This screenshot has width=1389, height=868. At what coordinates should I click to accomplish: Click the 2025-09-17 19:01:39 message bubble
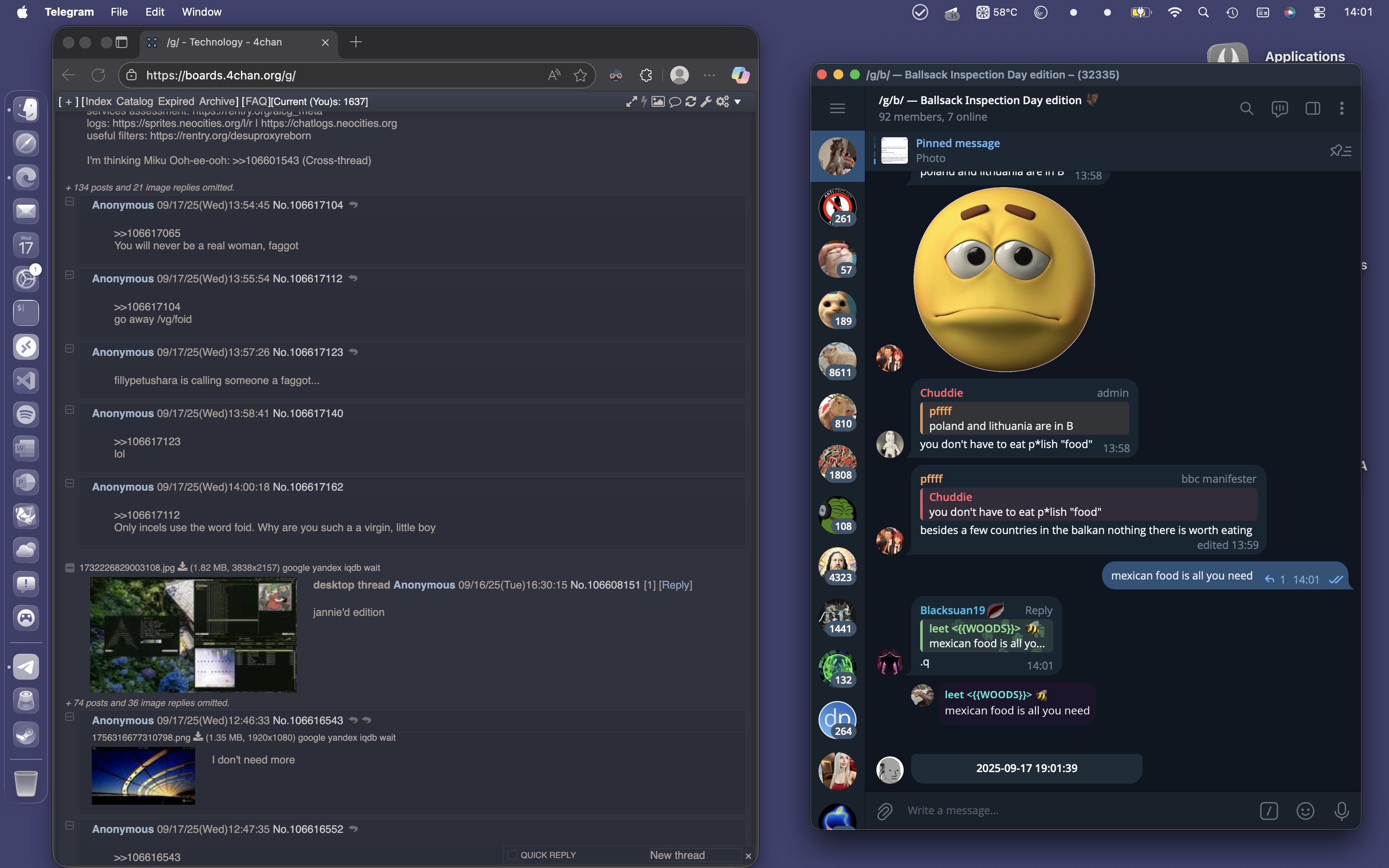tap(1026, 768)
